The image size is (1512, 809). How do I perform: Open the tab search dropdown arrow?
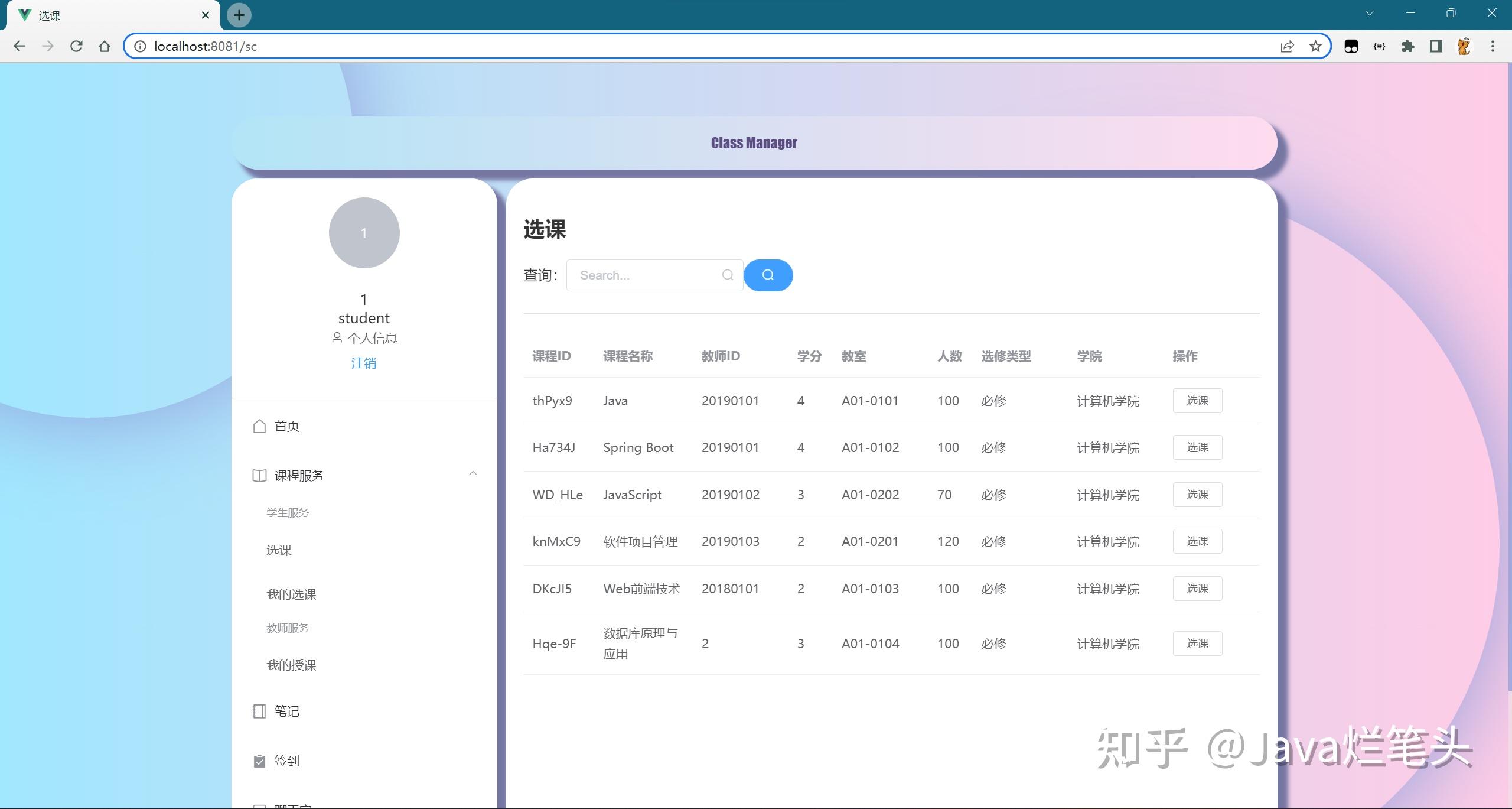(1370, 13)
